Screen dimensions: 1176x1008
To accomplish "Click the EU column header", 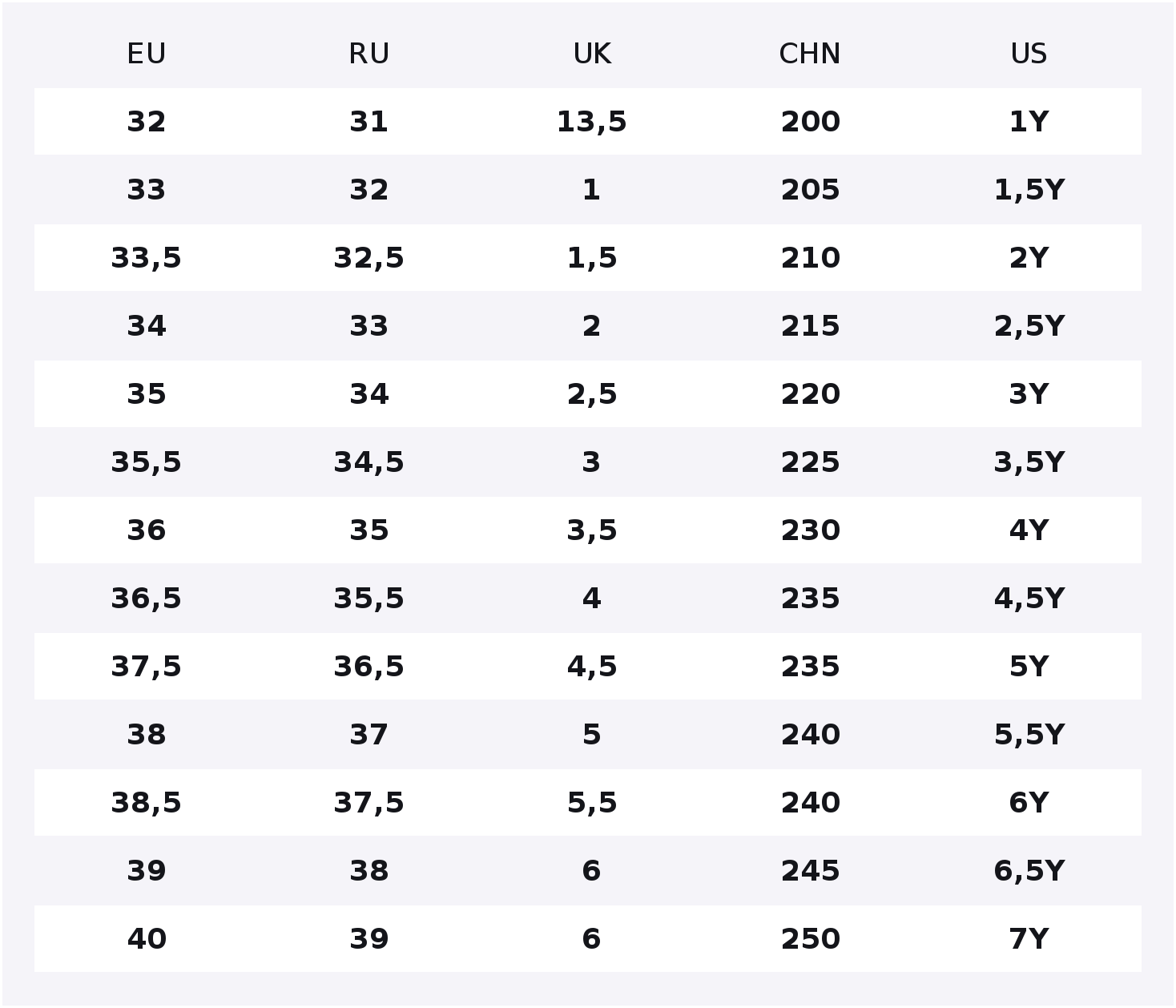I will pyautogui.click(x=147, y=54).
